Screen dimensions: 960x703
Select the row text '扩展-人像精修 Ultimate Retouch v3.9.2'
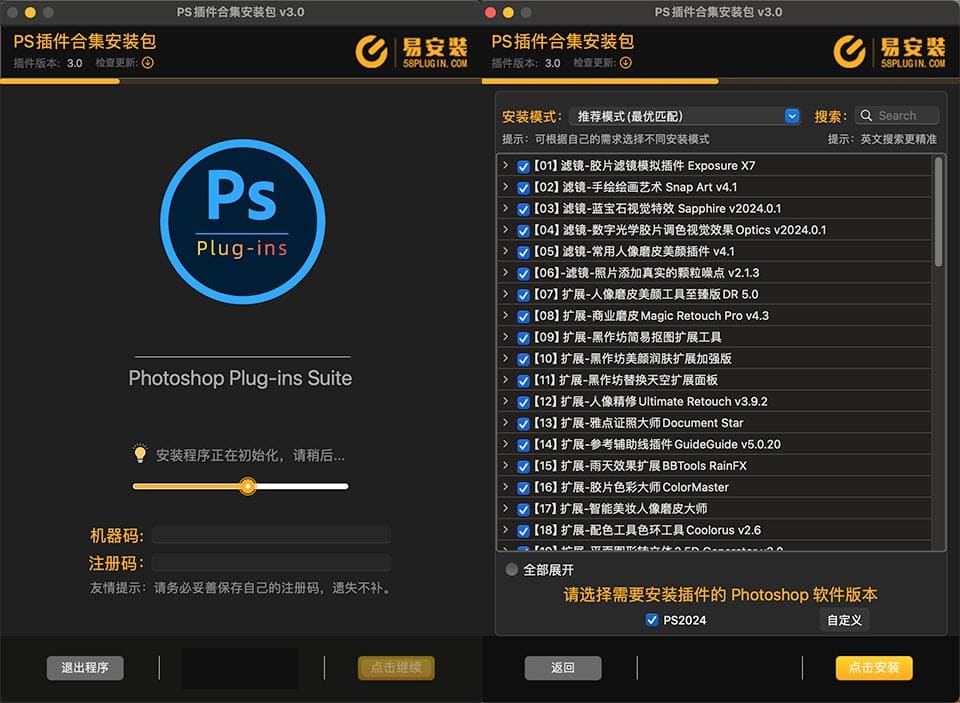664,402
